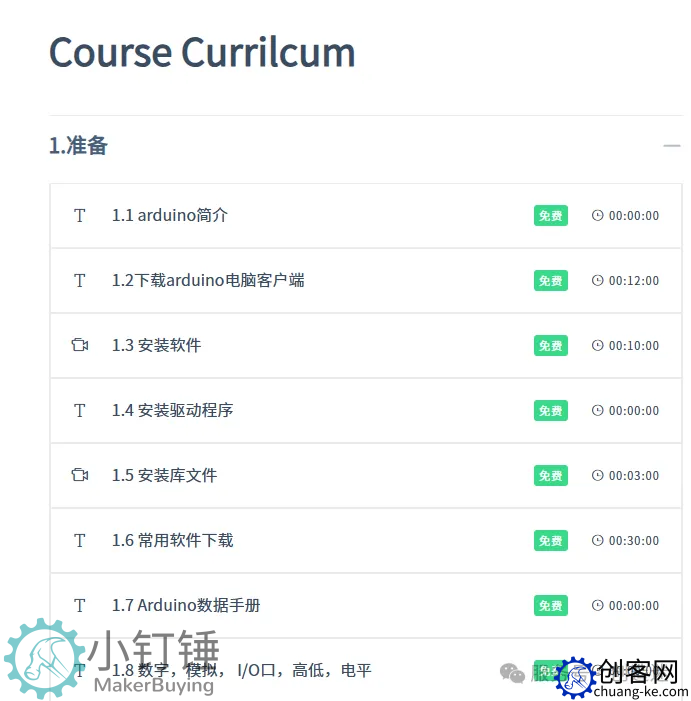The image size is (691, 701).
Task: Open lesson 1.2下载arduino电脑客户端
Action: pos(208,281)
